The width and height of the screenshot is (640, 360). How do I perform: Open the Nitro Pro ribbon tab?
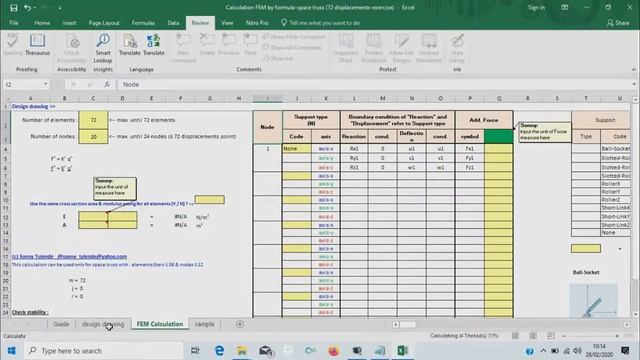(257, 23)
